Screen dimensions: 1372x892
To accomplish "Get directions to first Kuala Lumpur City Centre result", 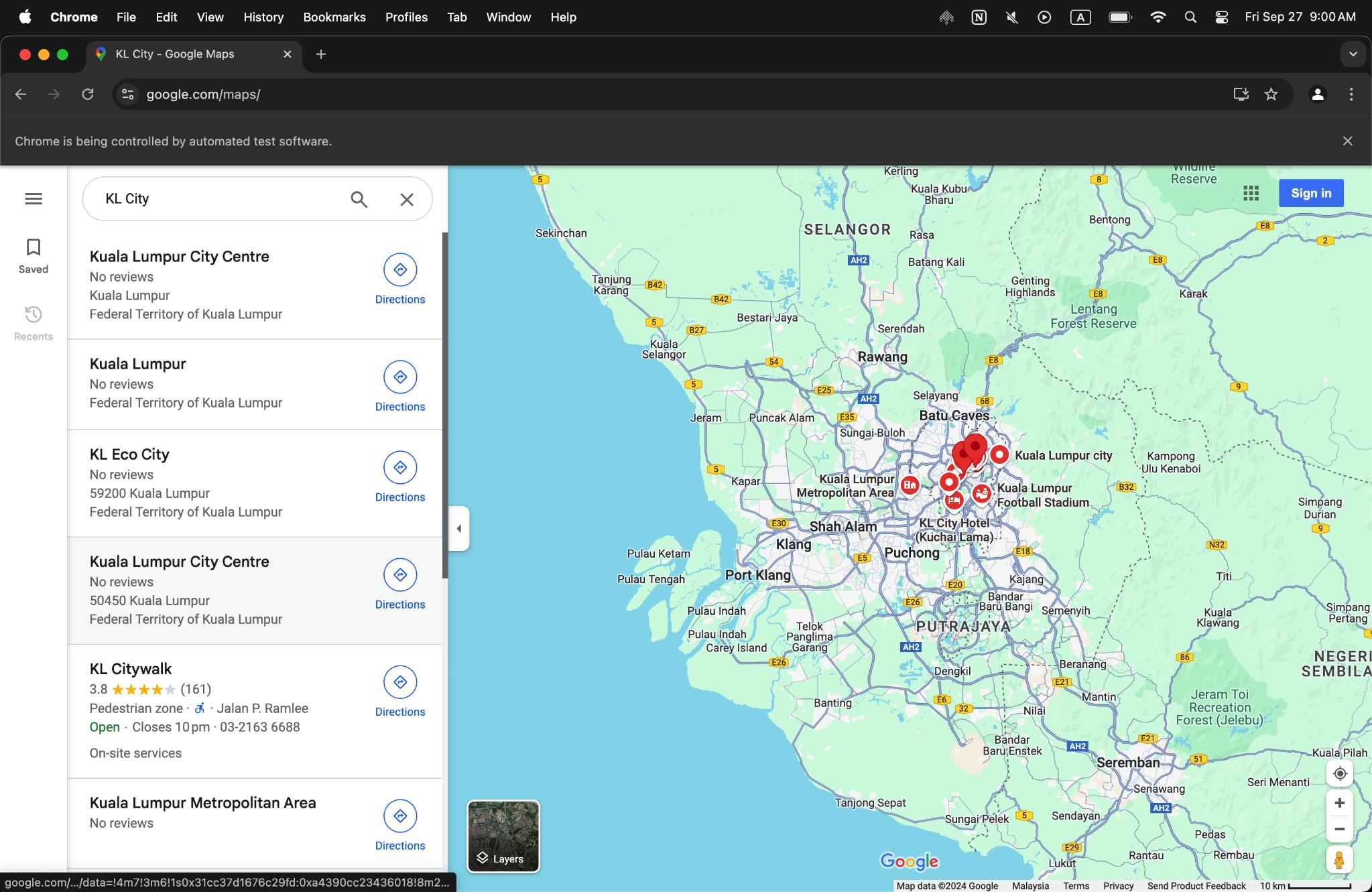I will coord(400,279).
